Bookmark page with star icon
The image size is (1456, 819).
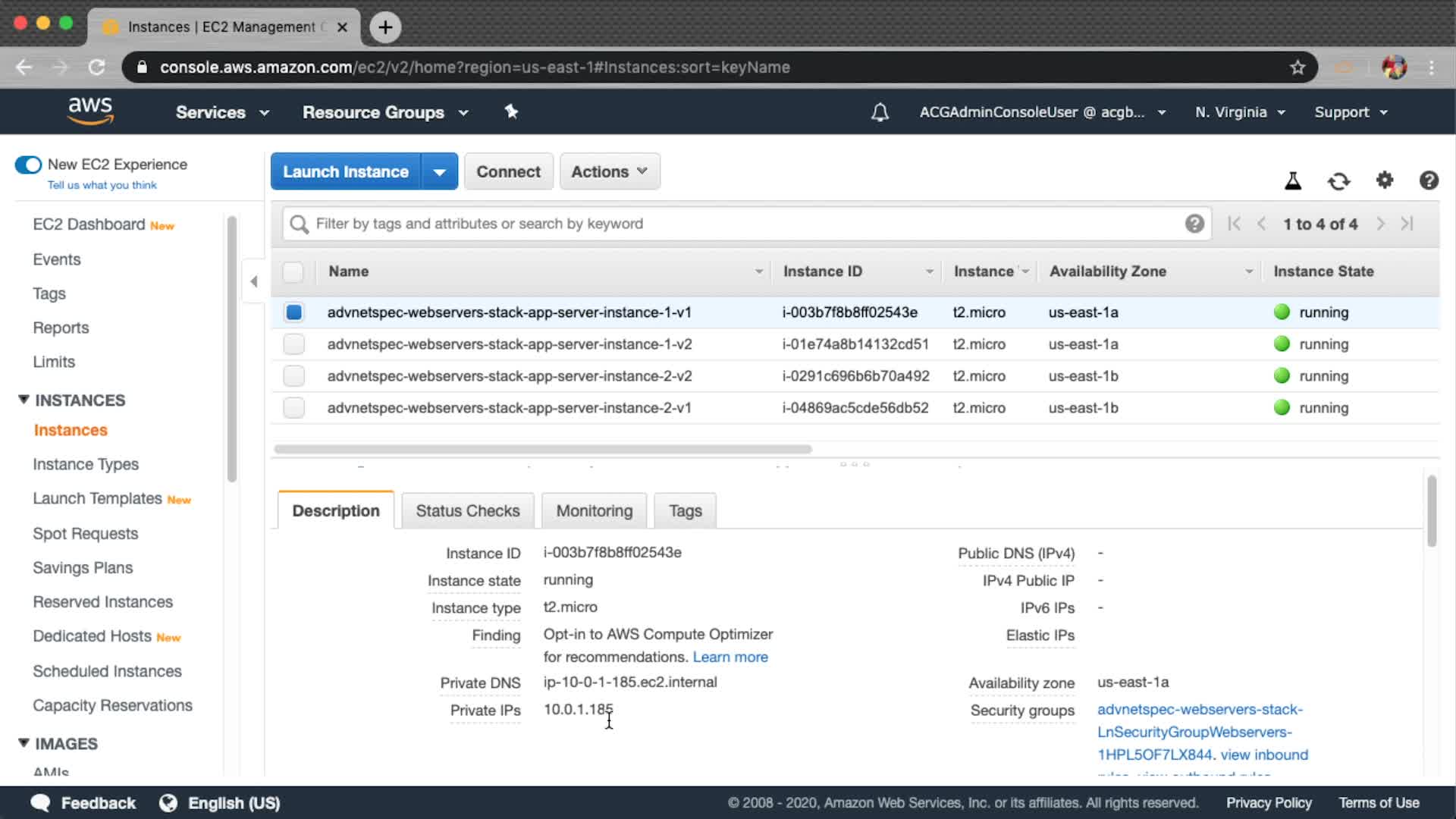click(x=1298, y=67)
